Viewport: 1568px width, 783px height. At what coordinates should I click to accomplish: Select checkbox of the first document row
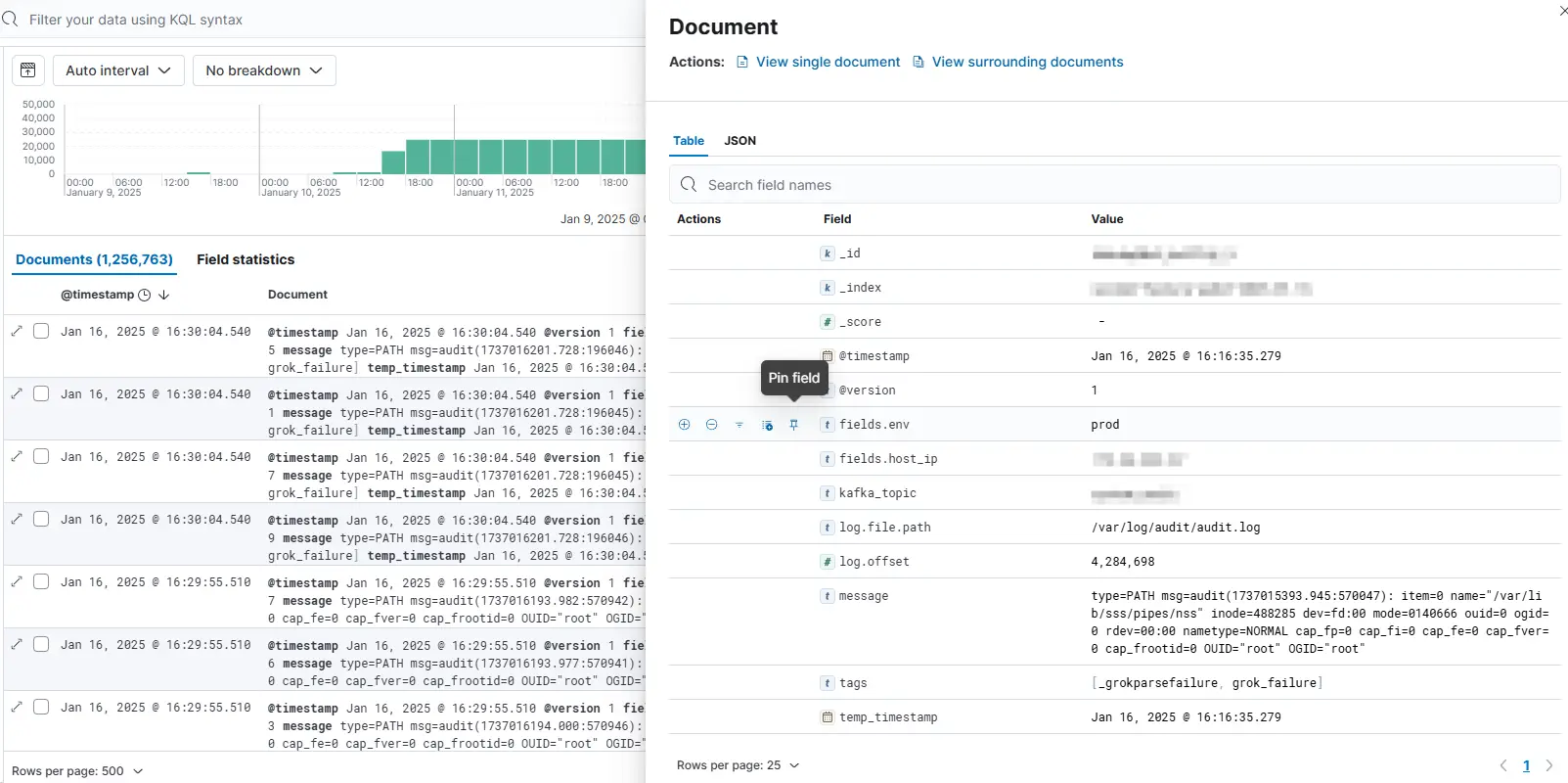click(x=41, y=332)
